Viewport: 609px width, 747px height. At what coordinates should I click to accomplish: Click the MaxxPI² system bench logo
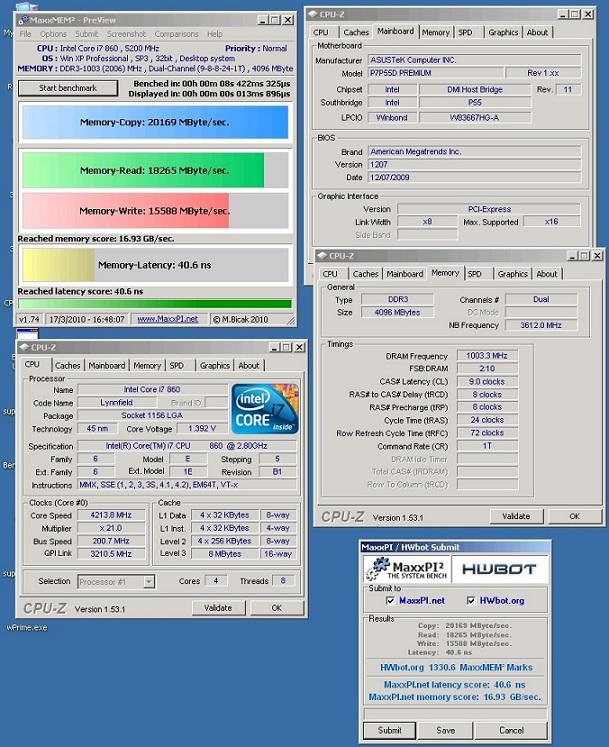[407, 569]
